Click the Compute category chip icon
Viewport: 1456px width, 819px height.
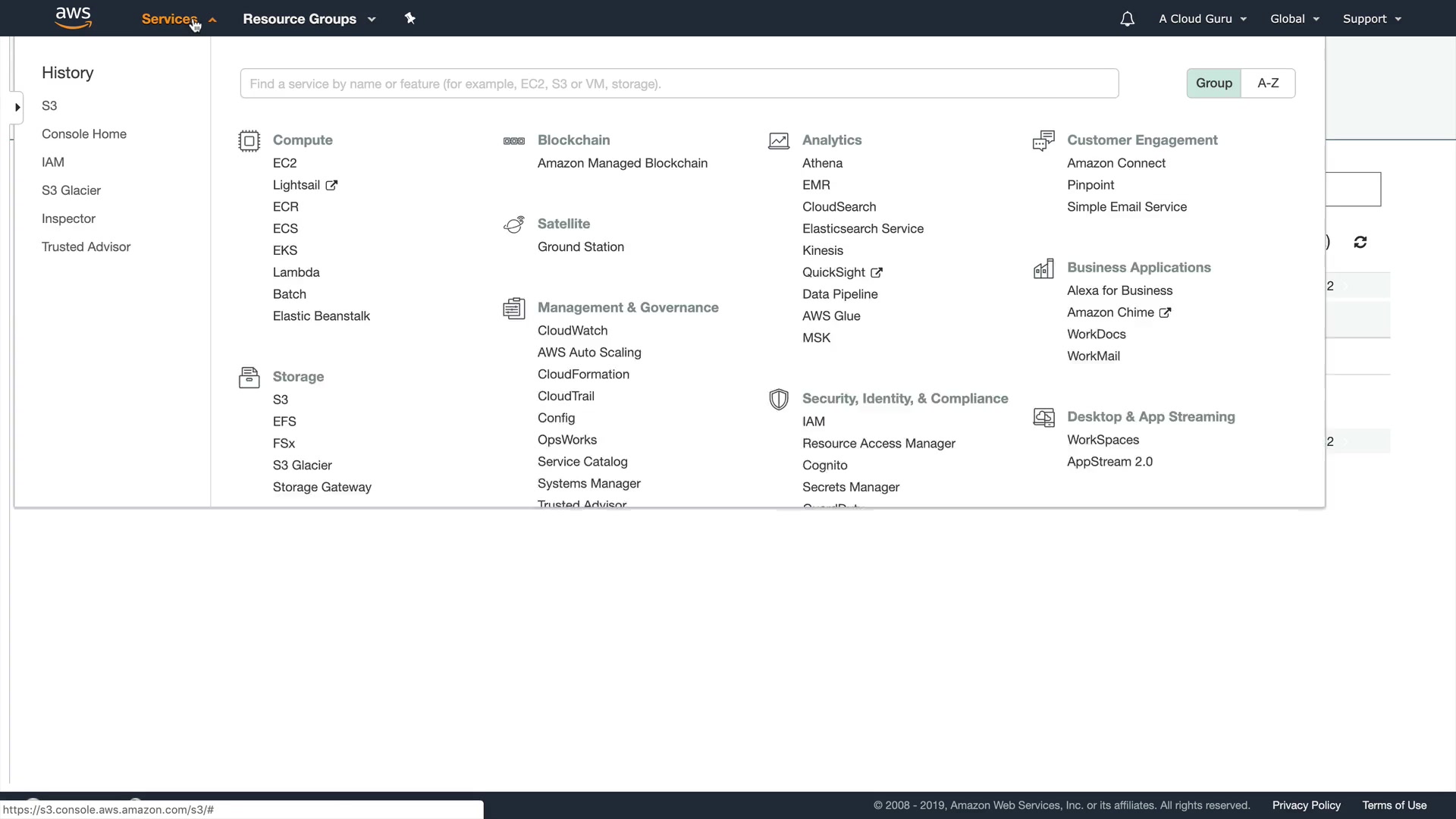click(x=249, y=141)
